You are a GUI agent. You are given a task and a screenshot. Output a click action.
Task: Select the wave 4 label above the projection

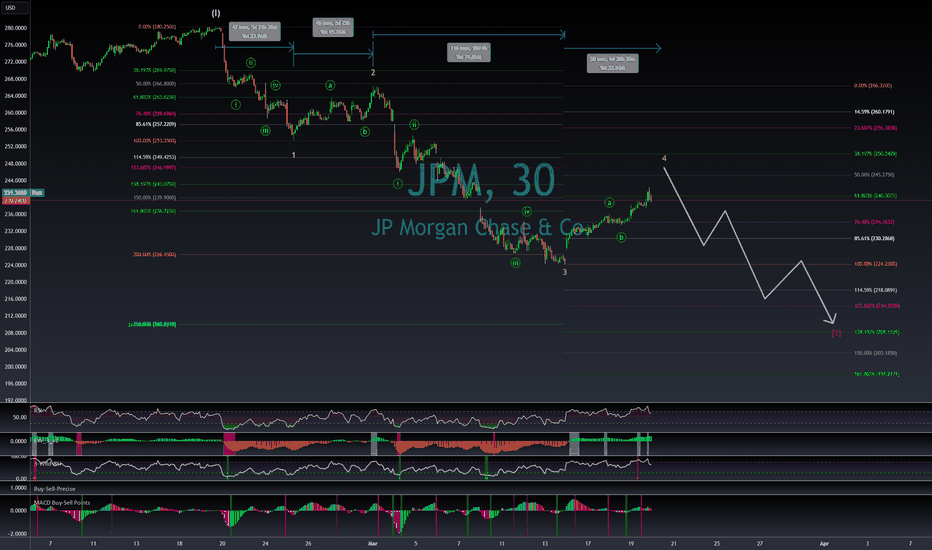[x=664, y=158]
